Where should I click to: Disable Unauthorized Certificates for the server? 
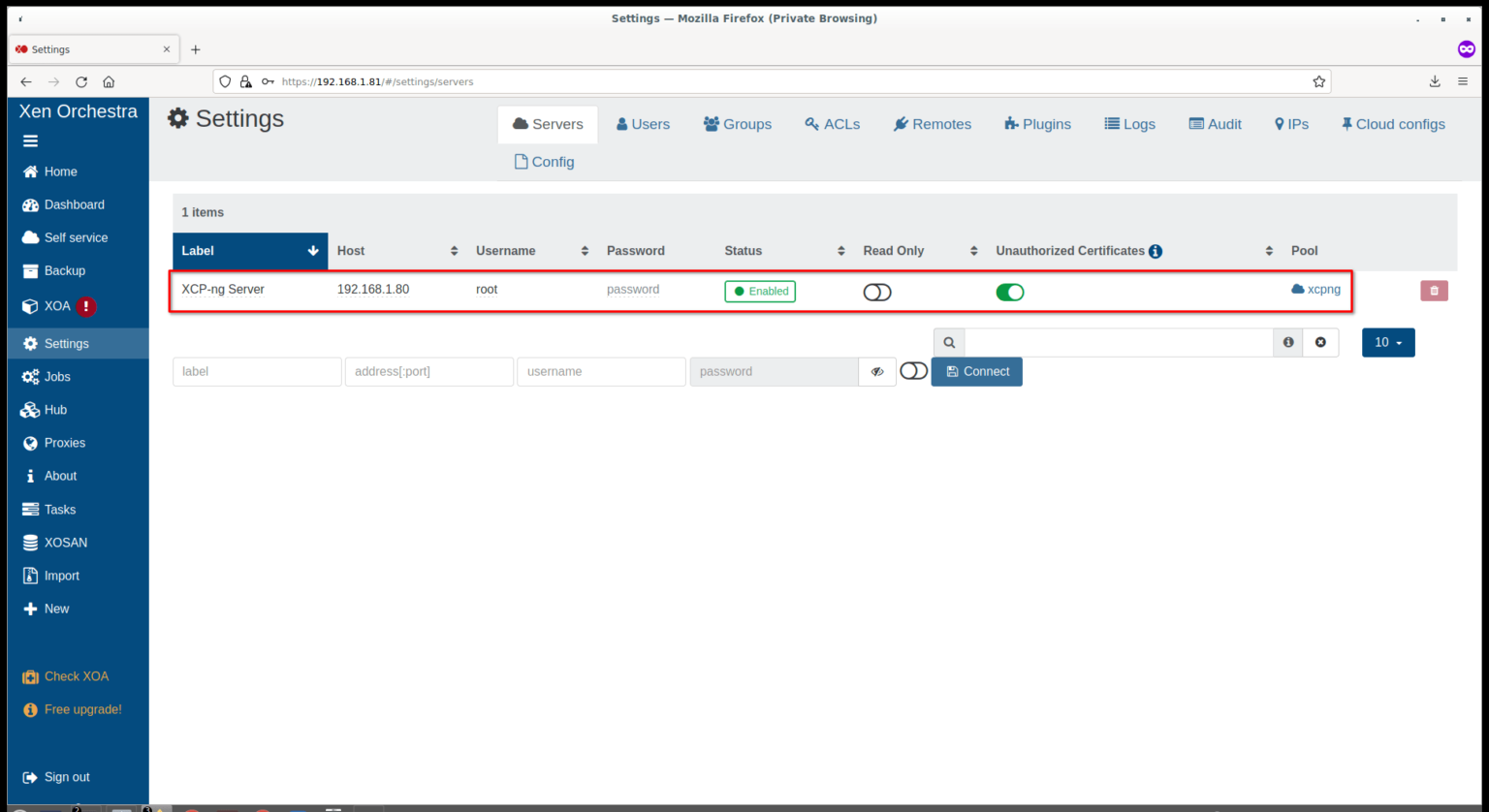point(1010,291)
